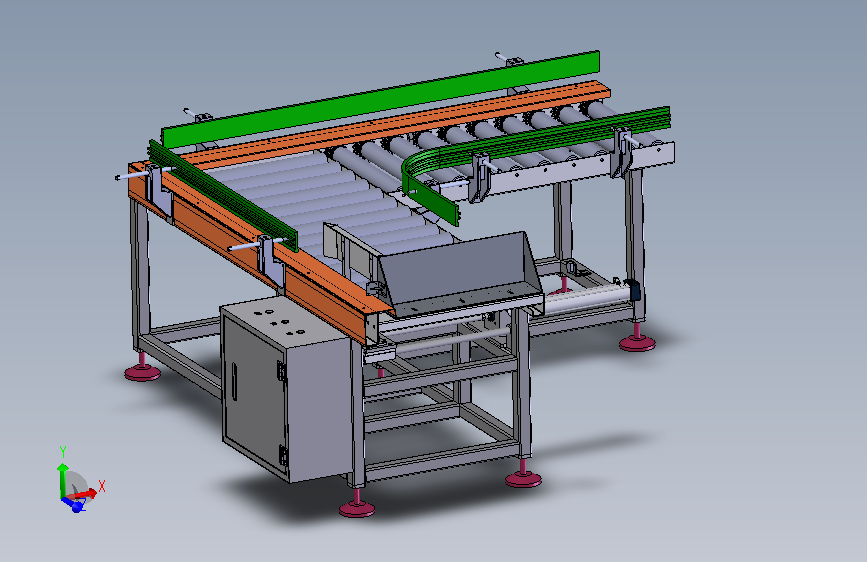Select the door handle on the control cabinet
867x562 pixels.
(234, 382)
